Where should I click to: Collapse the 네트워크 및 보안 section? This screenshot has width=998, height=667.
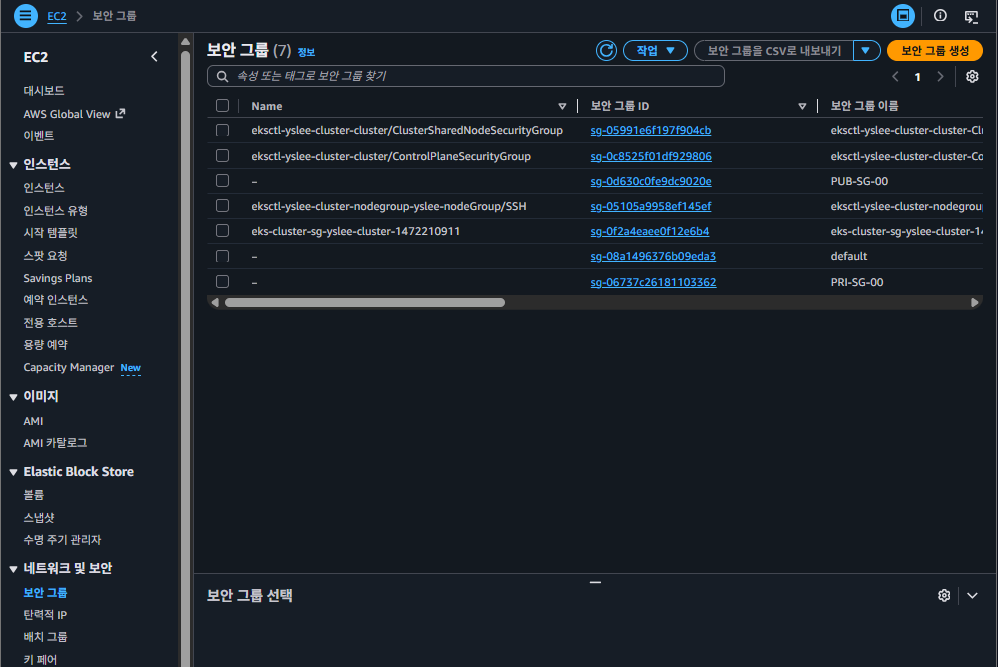point(13,569)
